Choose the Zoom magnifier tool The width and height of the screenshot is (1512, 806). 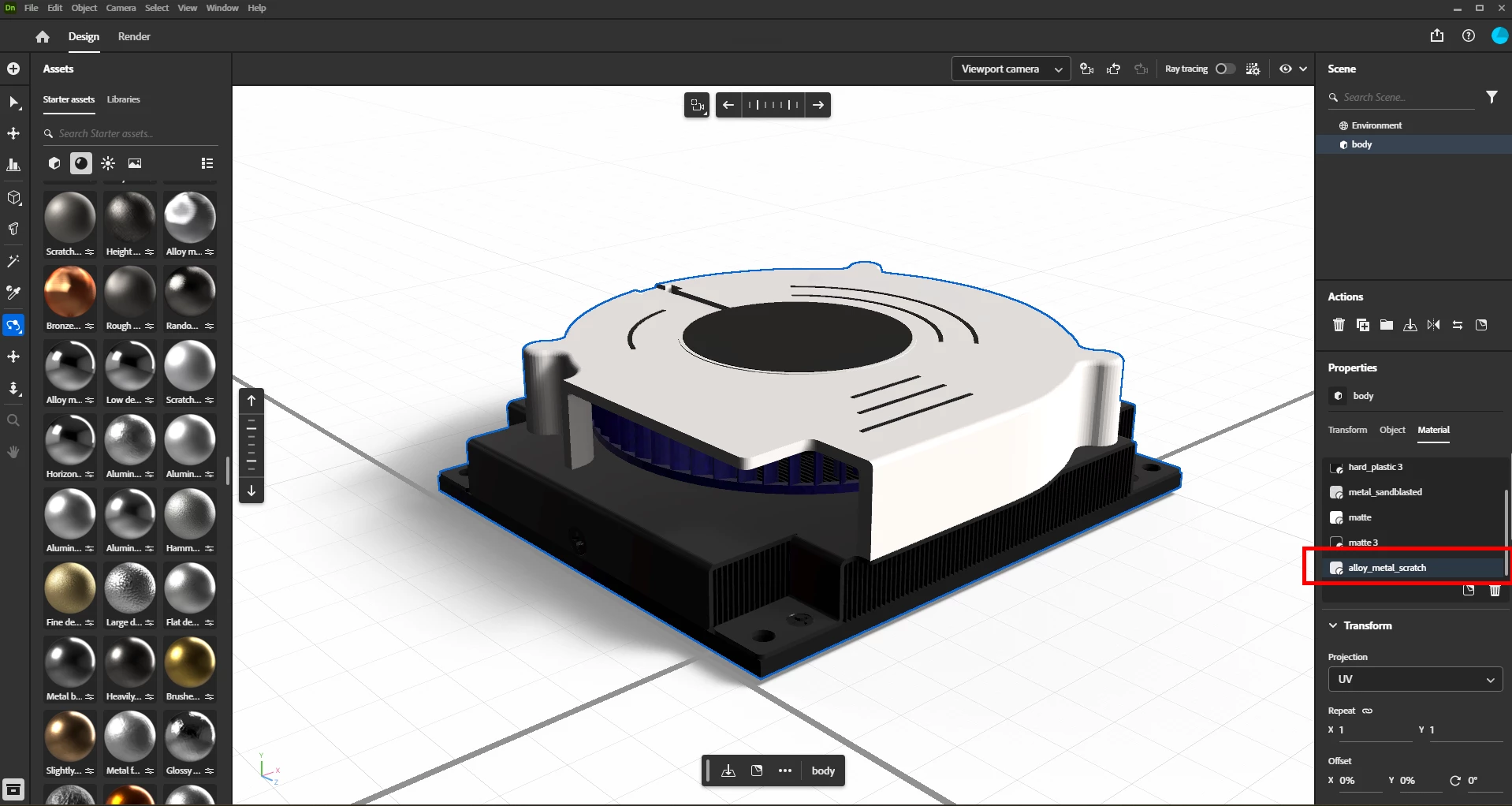(x=13, y=420)
